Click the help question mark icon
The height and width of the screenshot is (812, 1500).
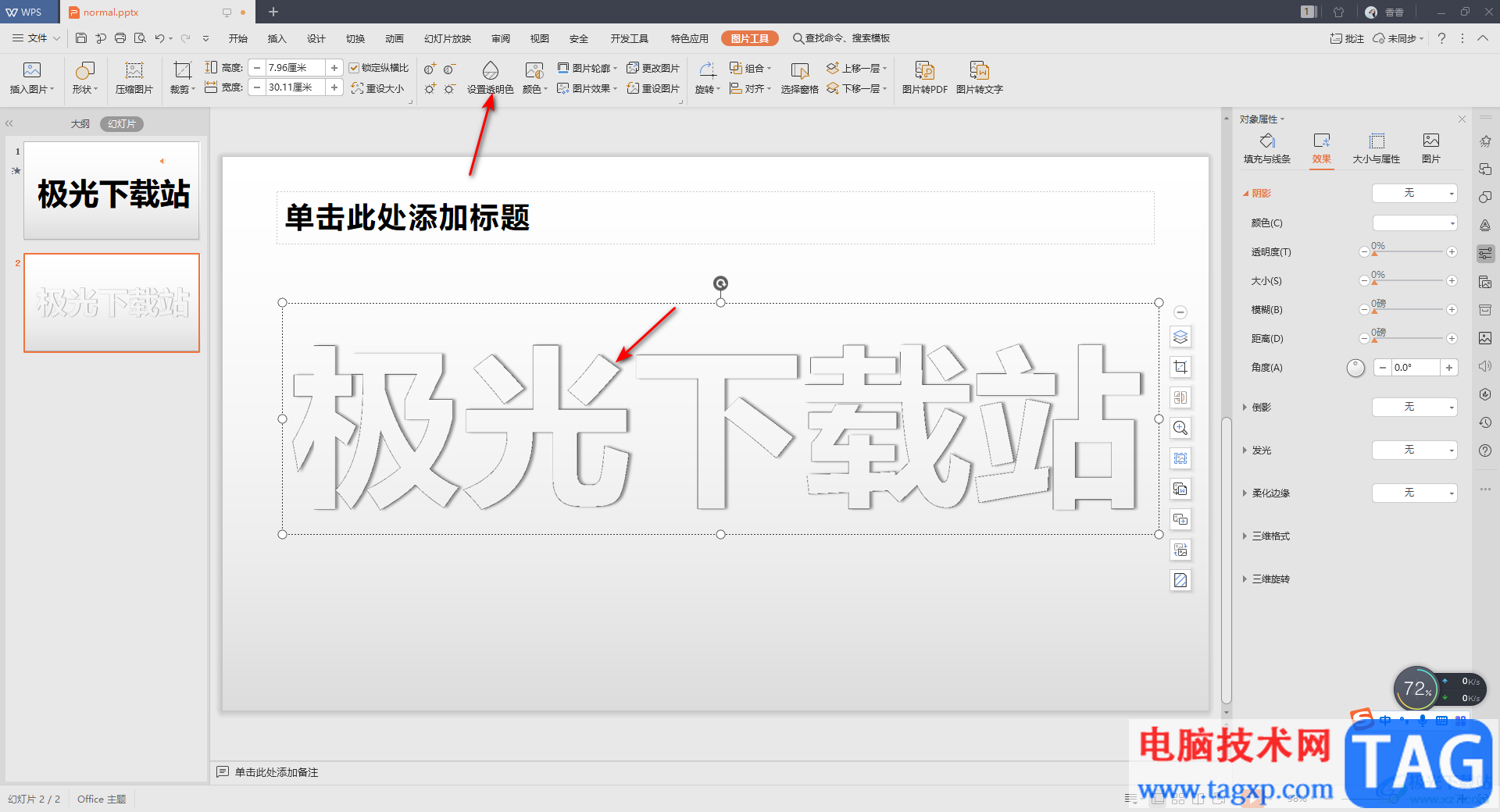point(1441,38)
